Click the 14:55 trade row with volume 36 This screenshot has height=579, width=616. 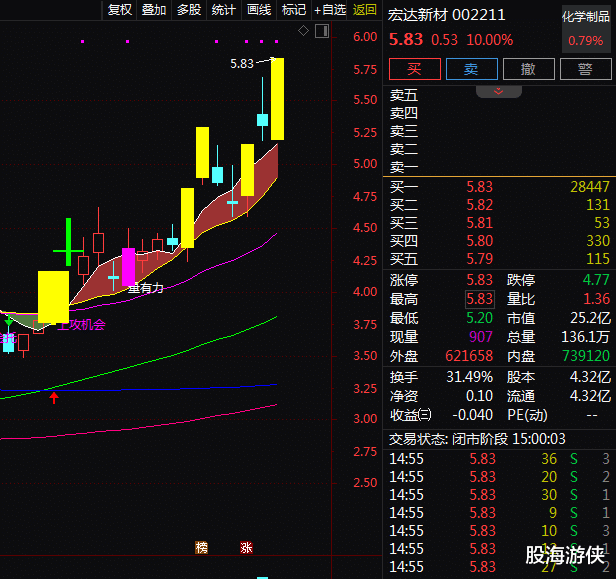tap(499, 459)
